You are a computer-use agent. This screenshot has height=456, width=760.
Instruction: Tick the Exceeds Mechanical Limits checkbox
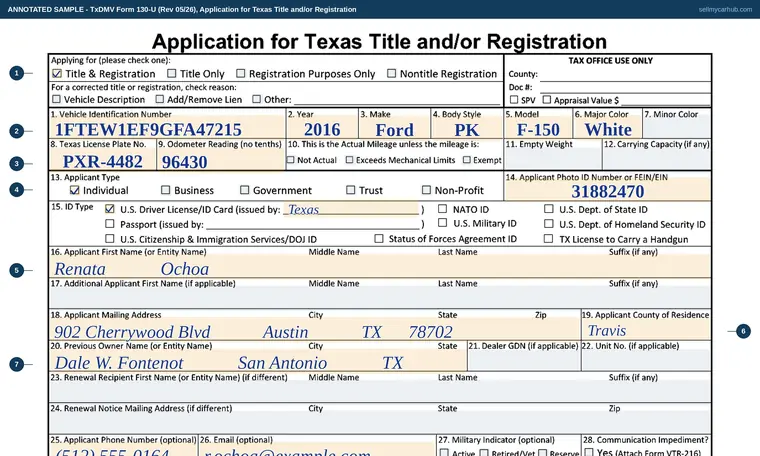click(x=349, y=160)
